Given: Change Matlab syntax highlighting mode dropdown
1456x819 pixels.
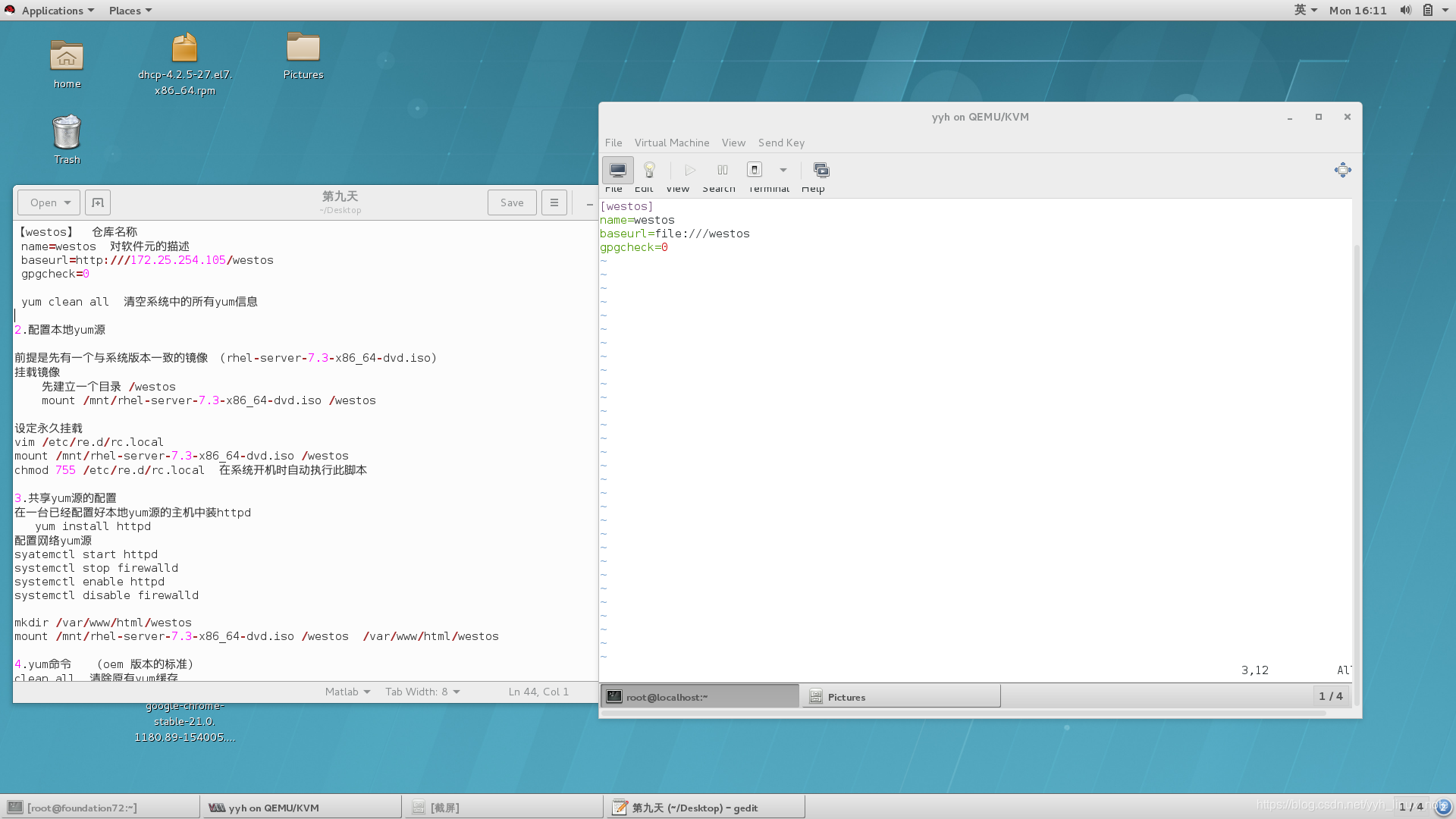Looking at the screenshot, I should coord(347,692).
